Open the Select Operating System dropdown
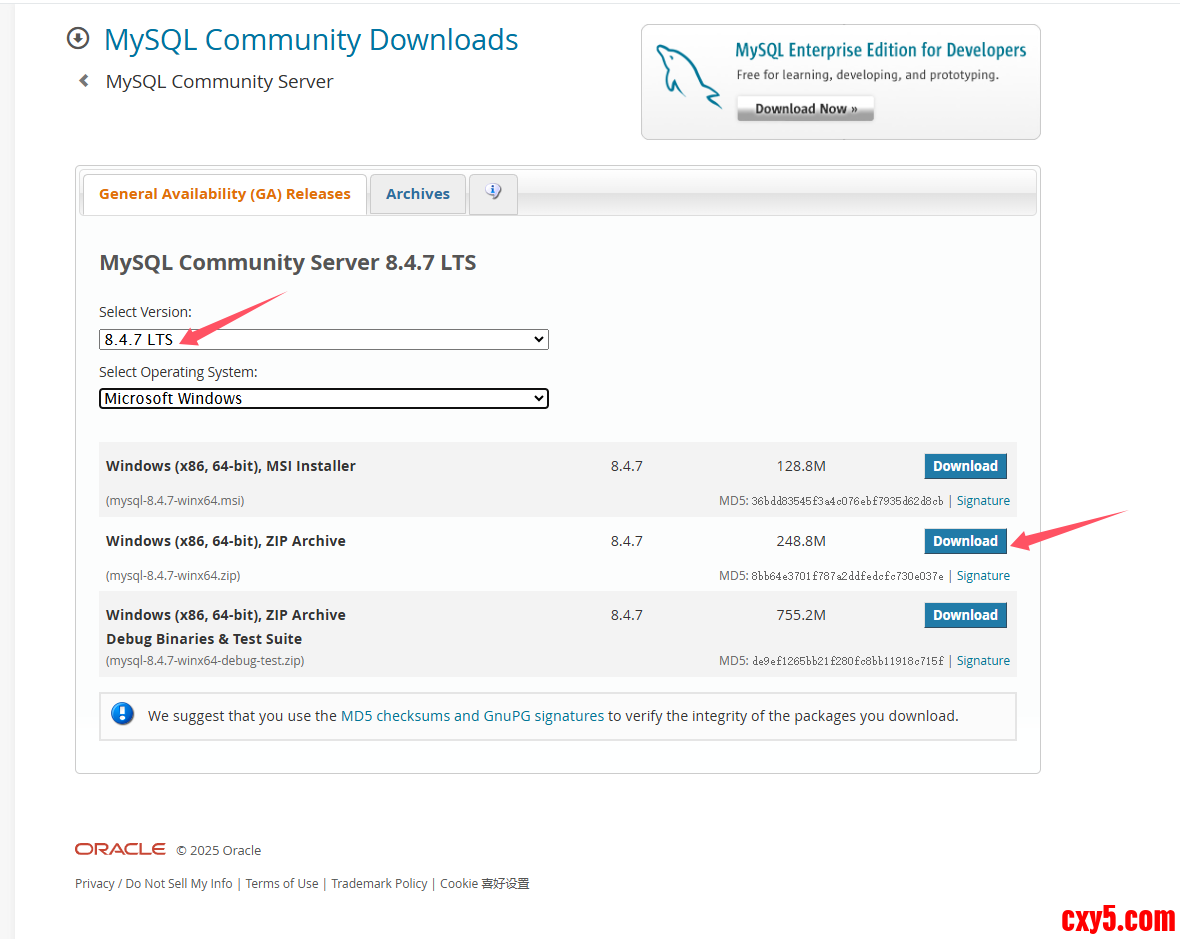This screenshot has width=1180, height=939. (x=324, y=398)
